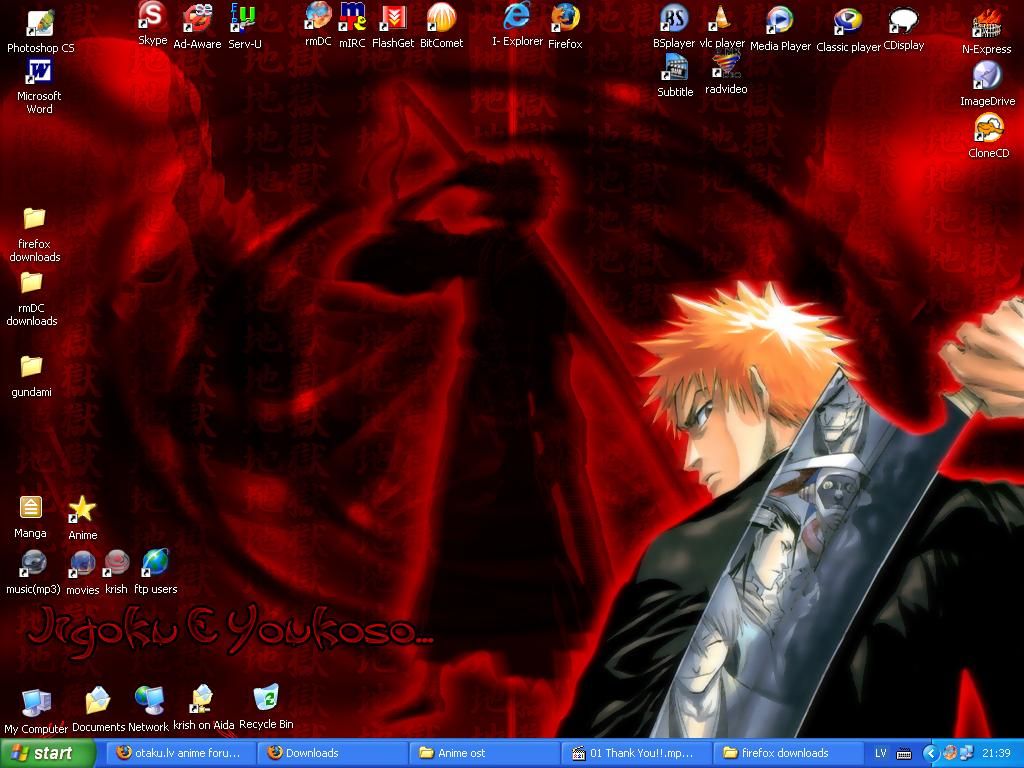Open the krish on Aida shortcut
1024x768 pixels.
pyautogui.click(x=202, y=699)
